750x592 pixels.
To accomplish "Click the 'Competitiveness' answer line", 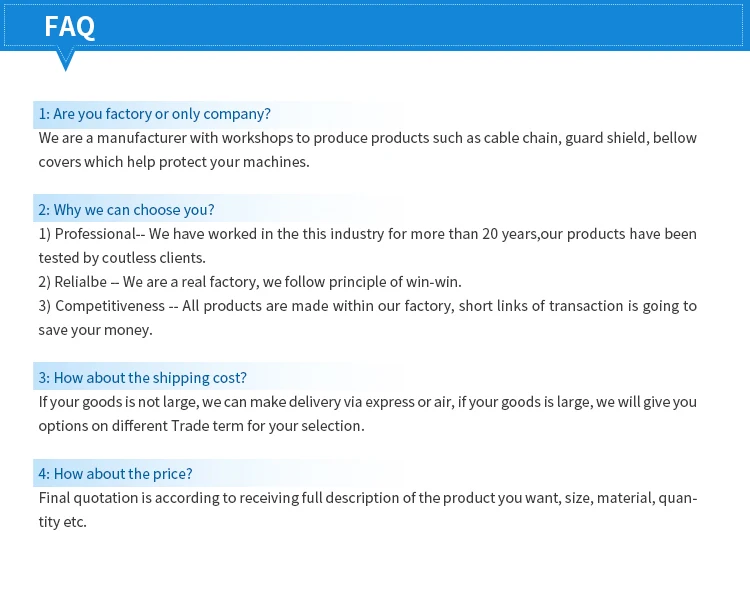I will point(367,306).
